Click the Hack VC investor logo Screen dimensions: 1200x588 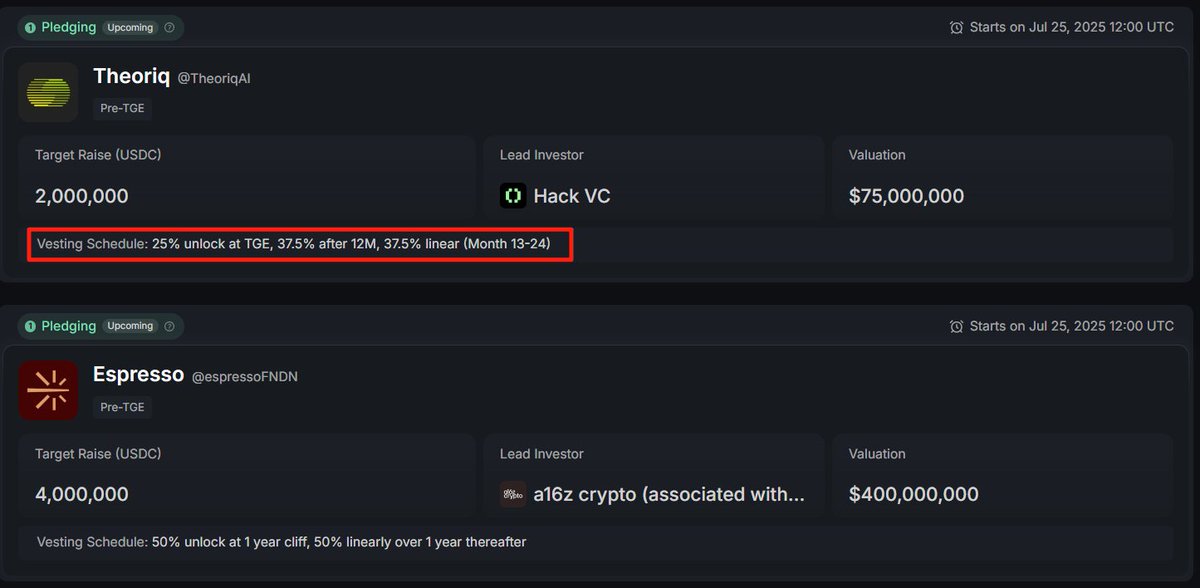(513, 196)
